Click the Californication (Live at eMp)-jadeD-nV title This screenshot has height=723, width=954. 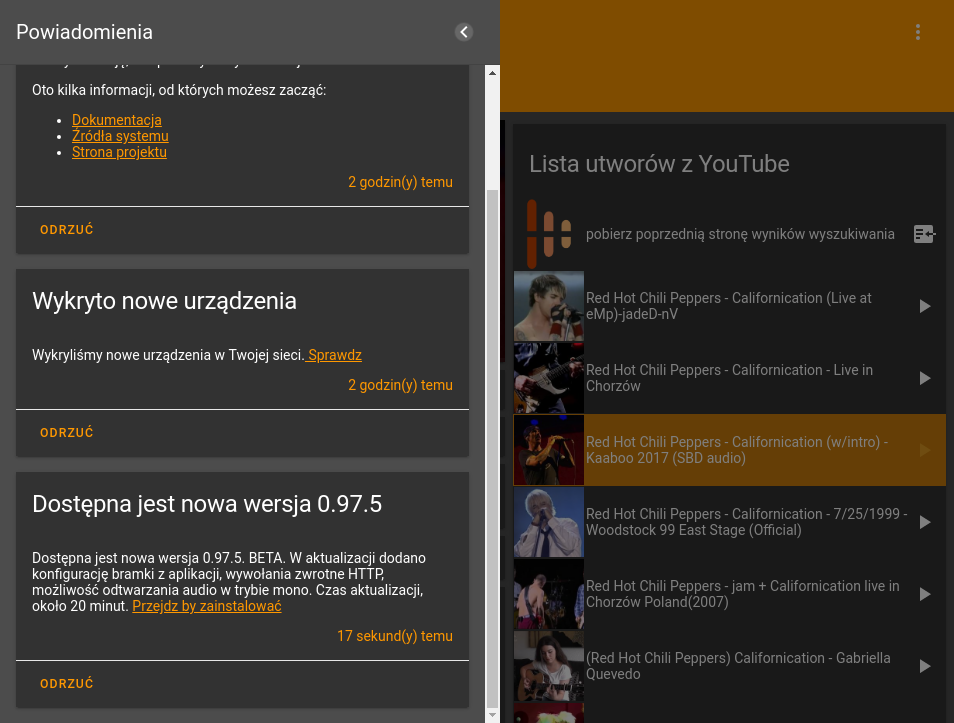(x=728, y=306)
